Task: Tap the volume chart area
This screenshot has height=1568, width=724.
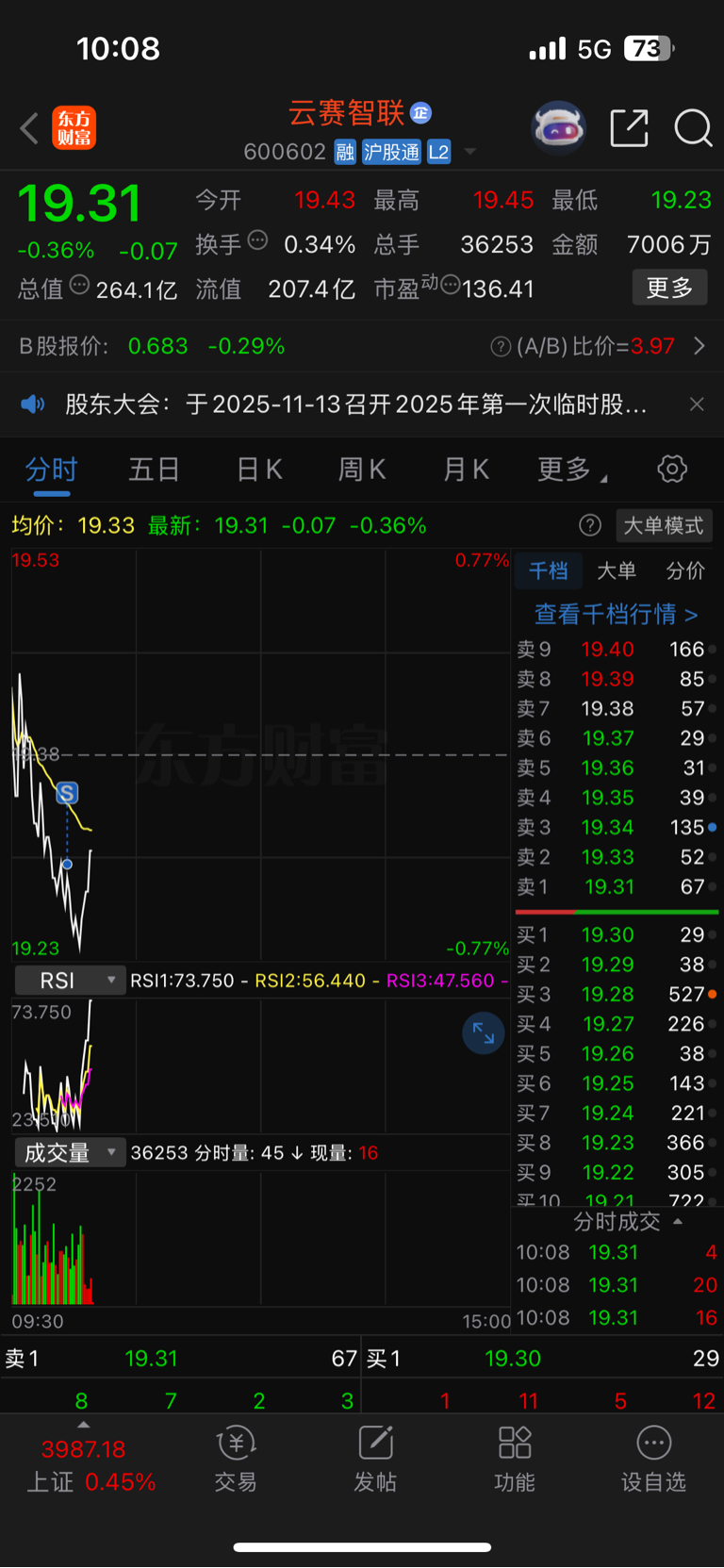Action: [261, 1238]
